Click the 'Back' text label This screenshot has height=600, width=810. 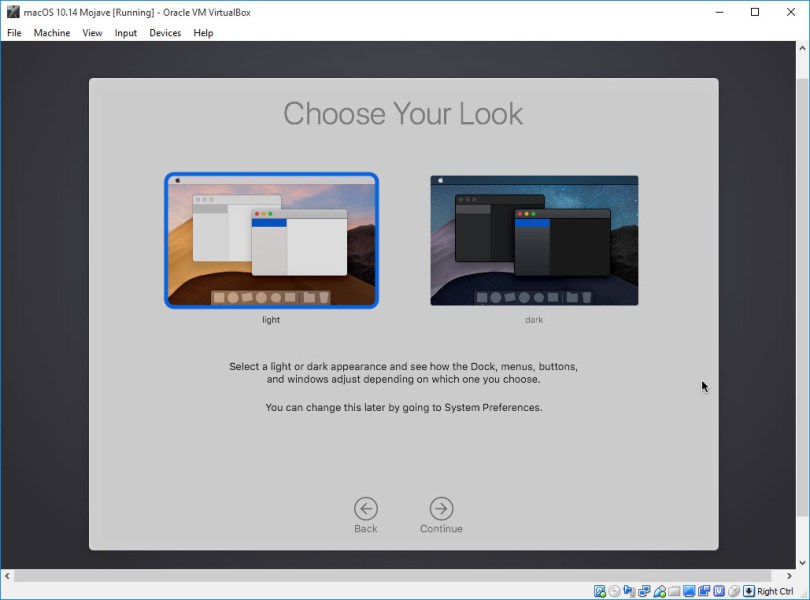pyautogui.click(x=366, y=529)
